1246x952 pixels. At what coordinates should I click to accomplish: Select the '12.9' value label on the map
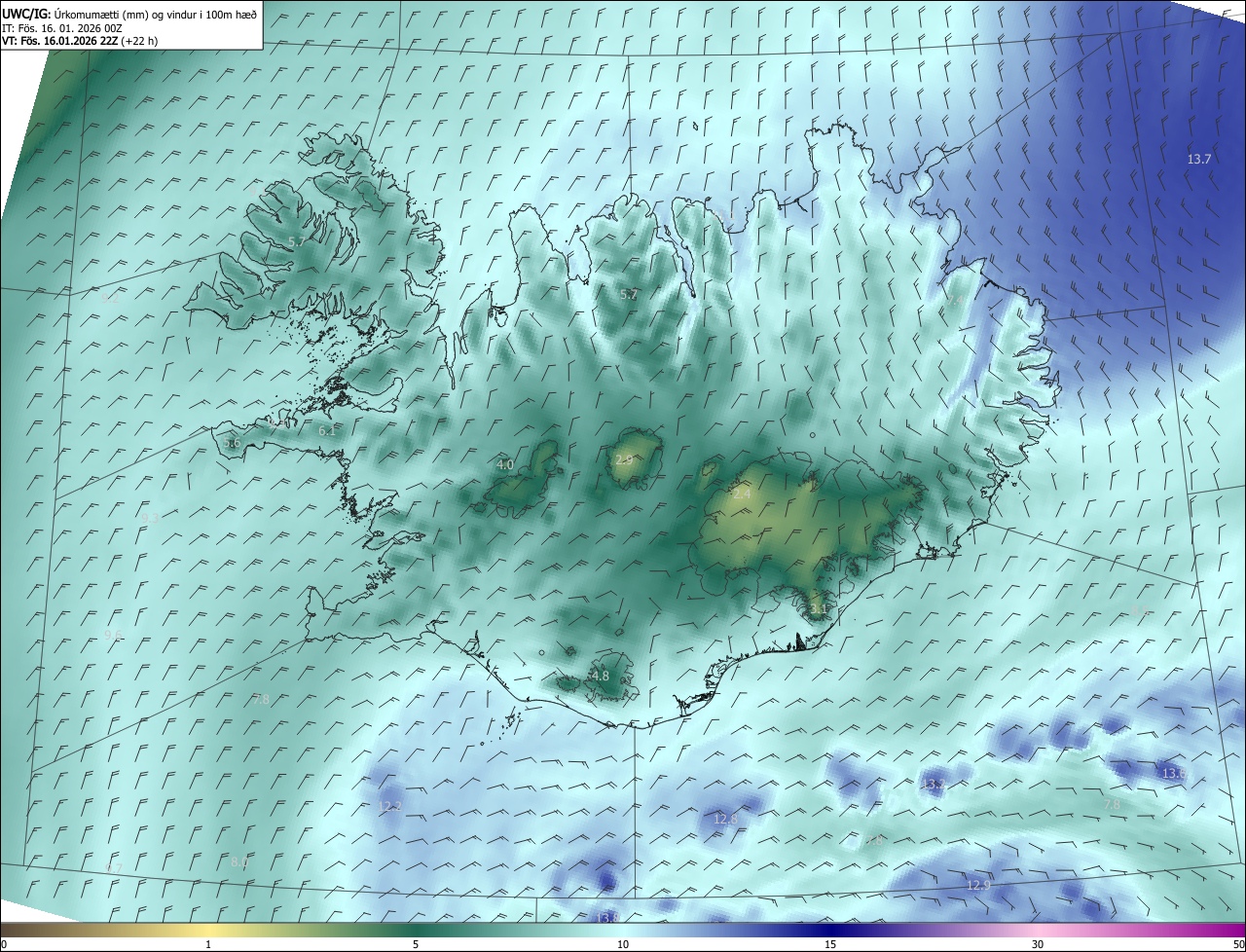[x=978, y=885]
